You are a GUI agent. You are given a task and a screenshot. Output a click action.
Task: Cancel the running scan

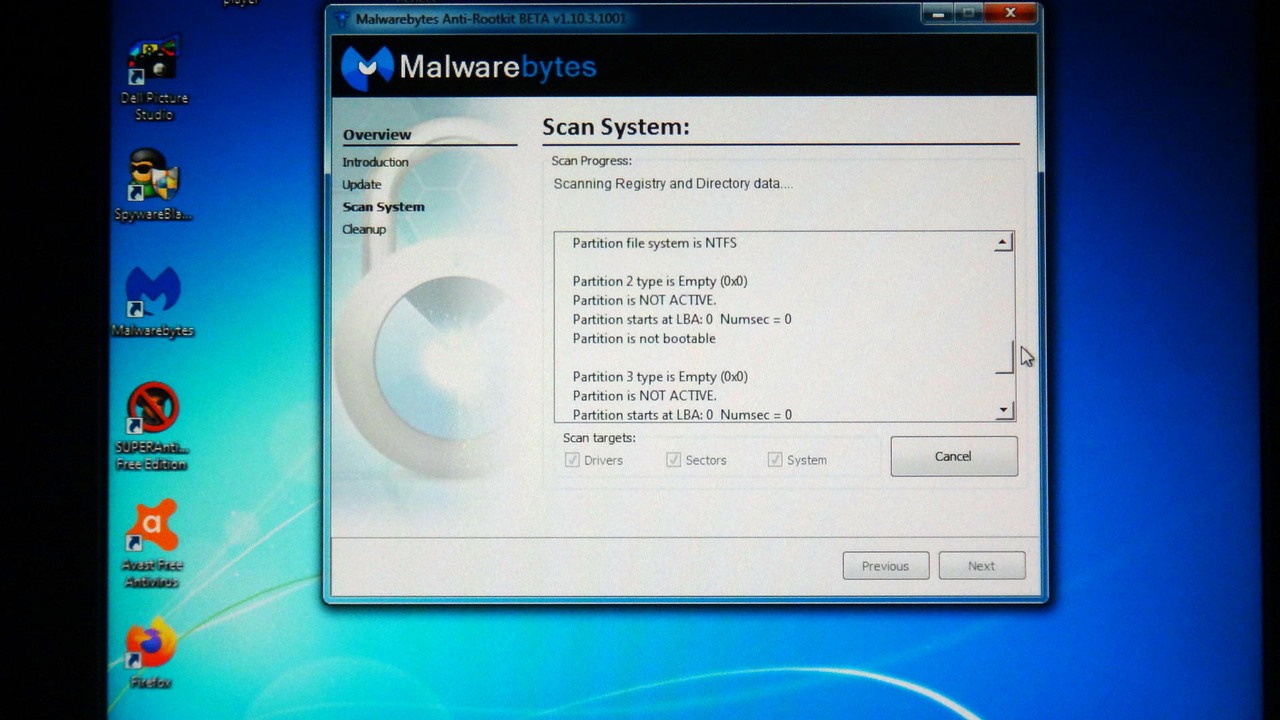[x=954, y=456]
